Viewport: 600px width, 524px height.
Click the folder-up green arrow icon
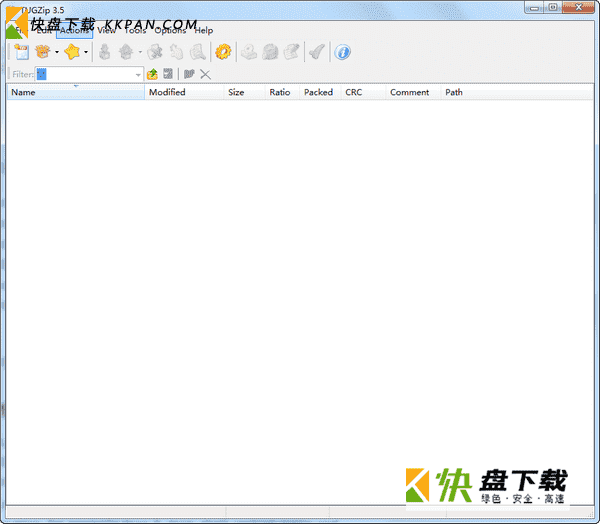(152, 74)
